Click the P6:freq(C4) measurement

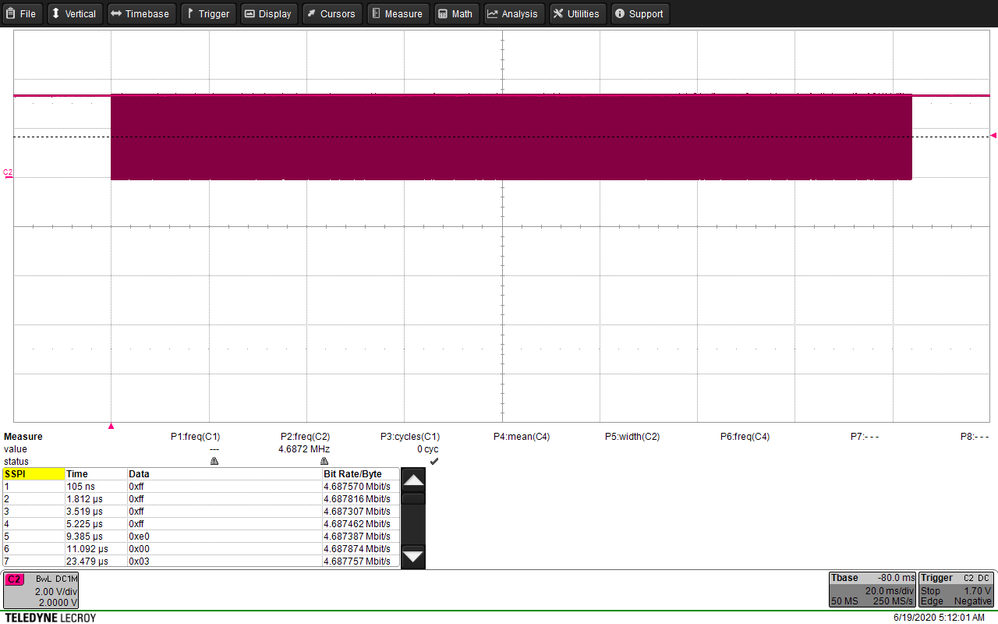click(x=745, y=437)
